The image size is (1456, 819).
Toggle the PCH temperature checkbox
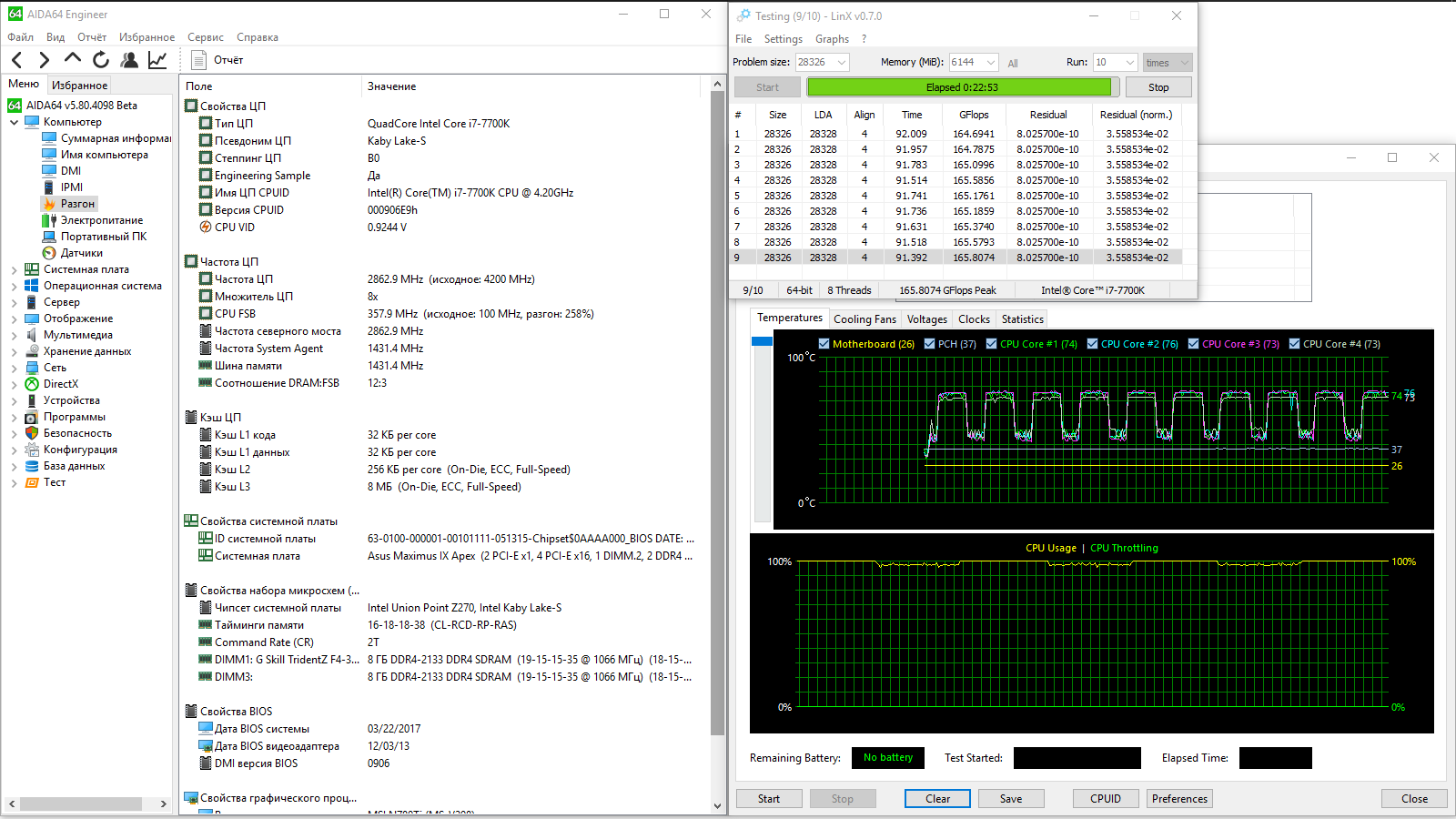929,344
